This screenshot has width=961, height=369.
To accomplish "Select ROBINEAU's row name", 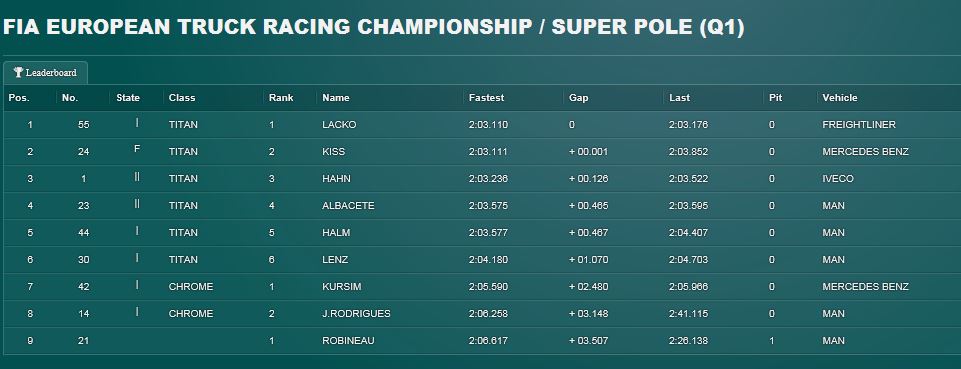I will click(348, 340).
